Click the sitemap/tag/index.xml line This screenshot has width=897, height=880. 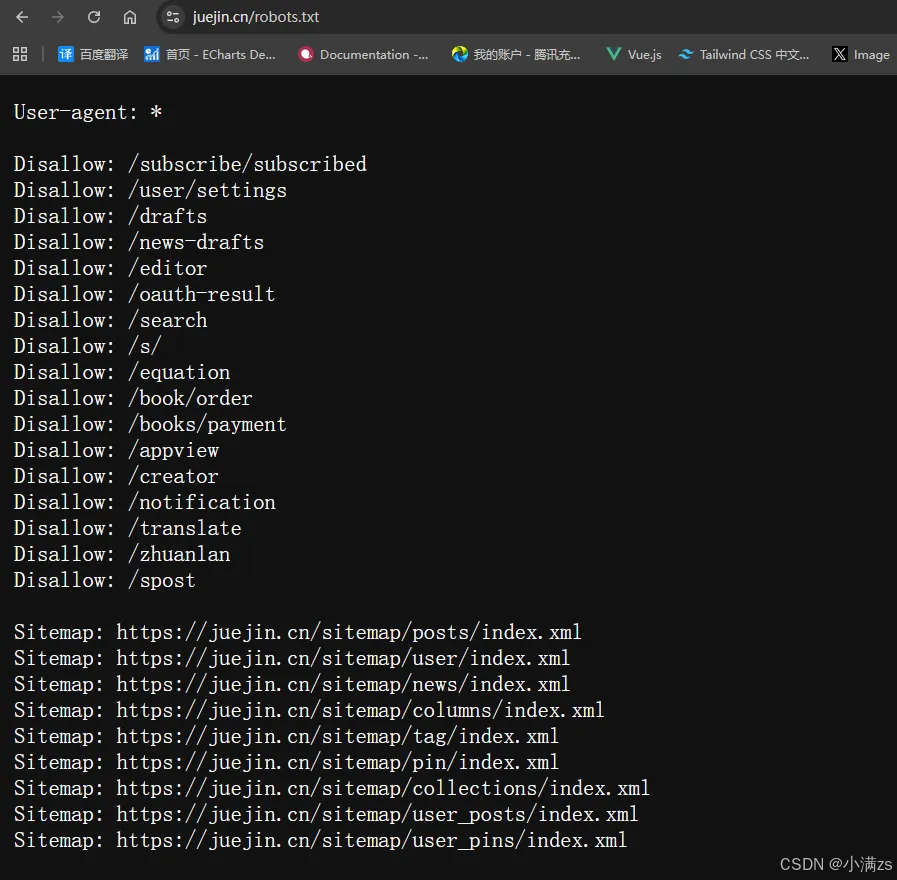[x=286, y=736]
